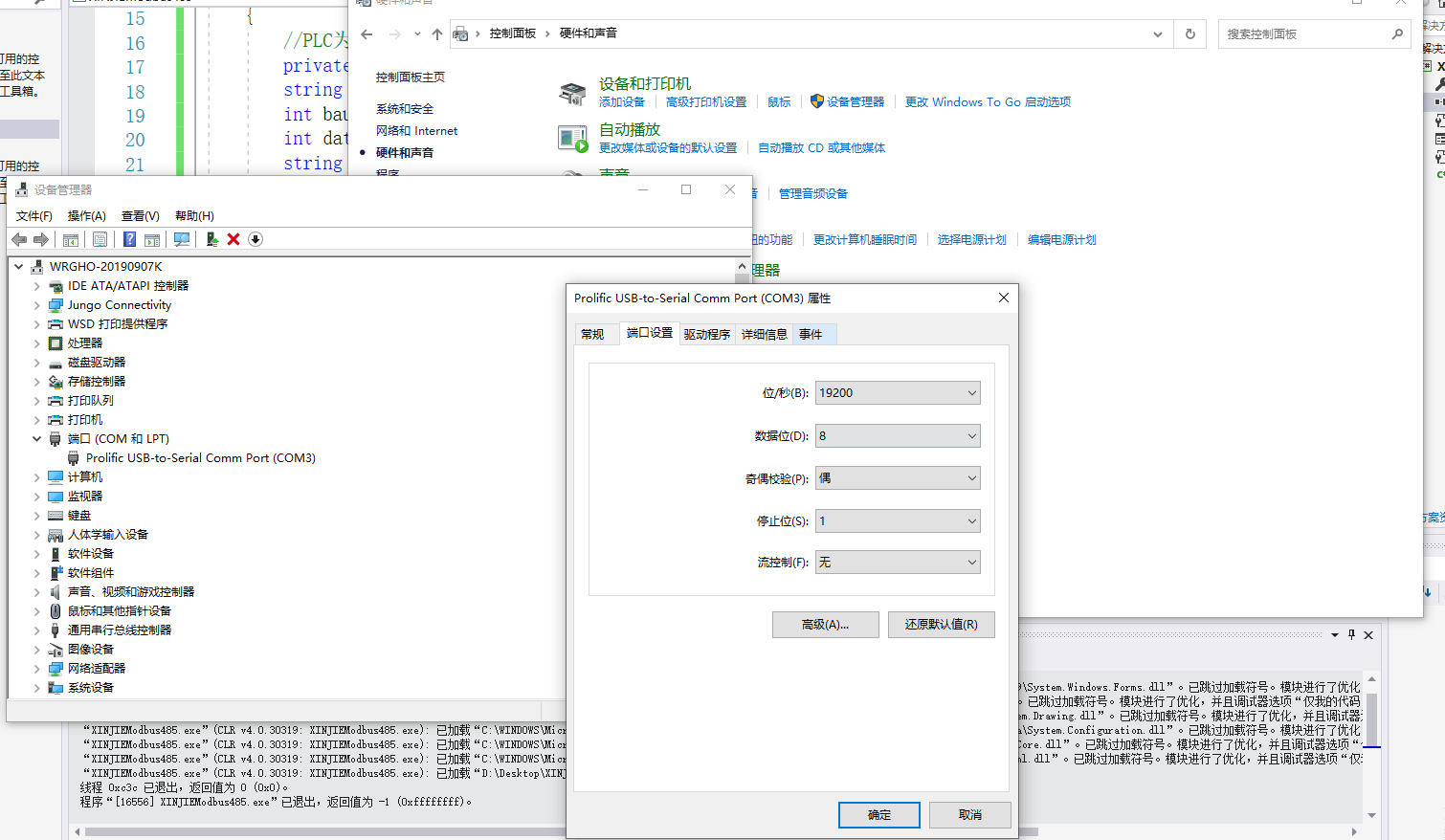Click the pin icon in the Visual Studio output panel
This screenshot has height=840, width=1445.
tap(1351, 634)
